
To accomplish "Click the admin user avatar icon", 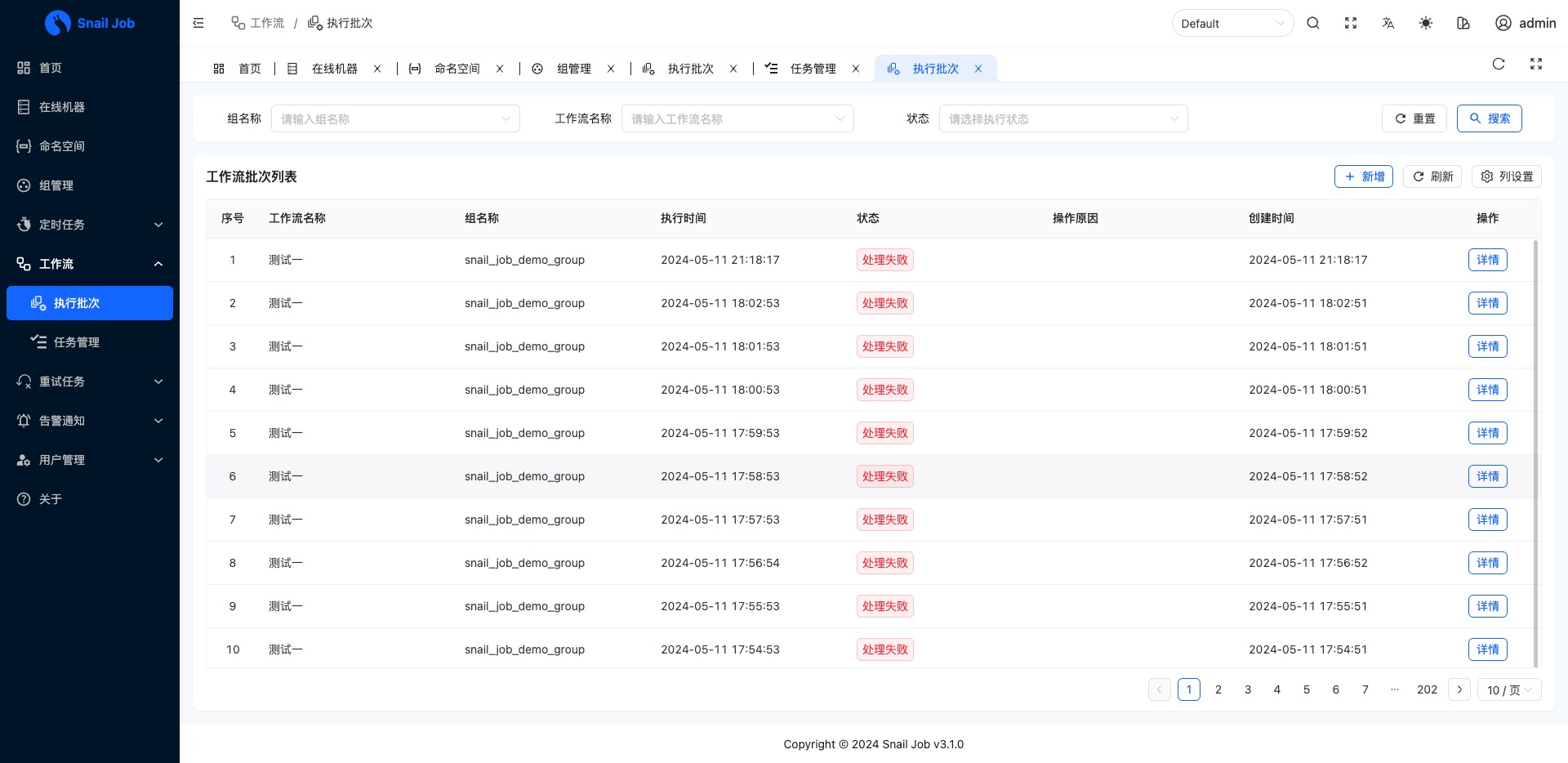I will (x=1503, y=23).
